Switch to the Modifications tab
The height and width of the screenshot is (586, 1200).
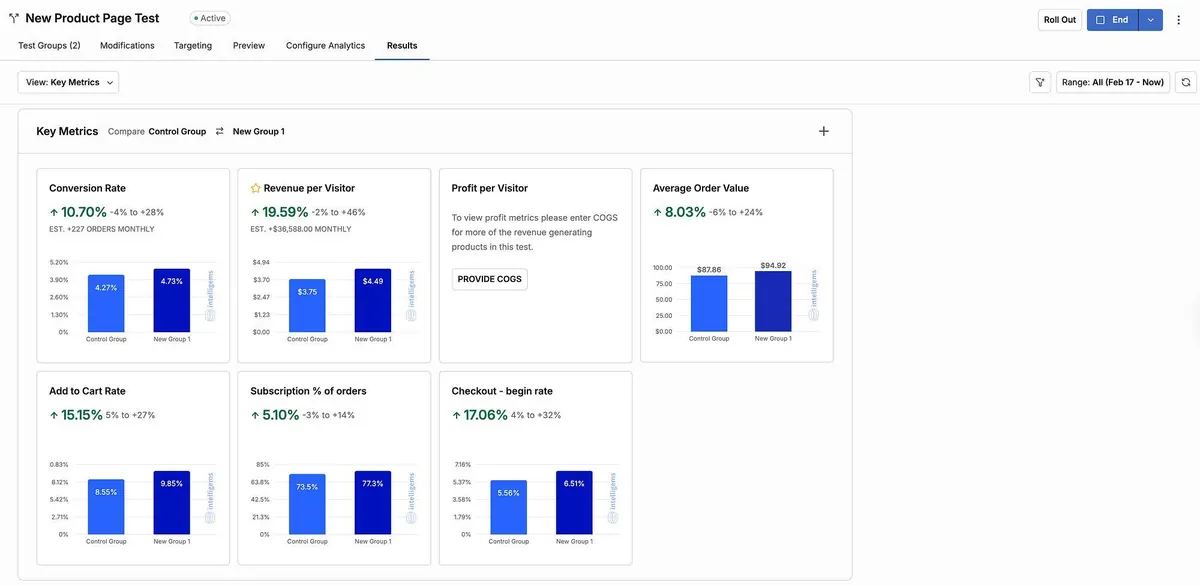pyautogui.click(x=127, y=46)
